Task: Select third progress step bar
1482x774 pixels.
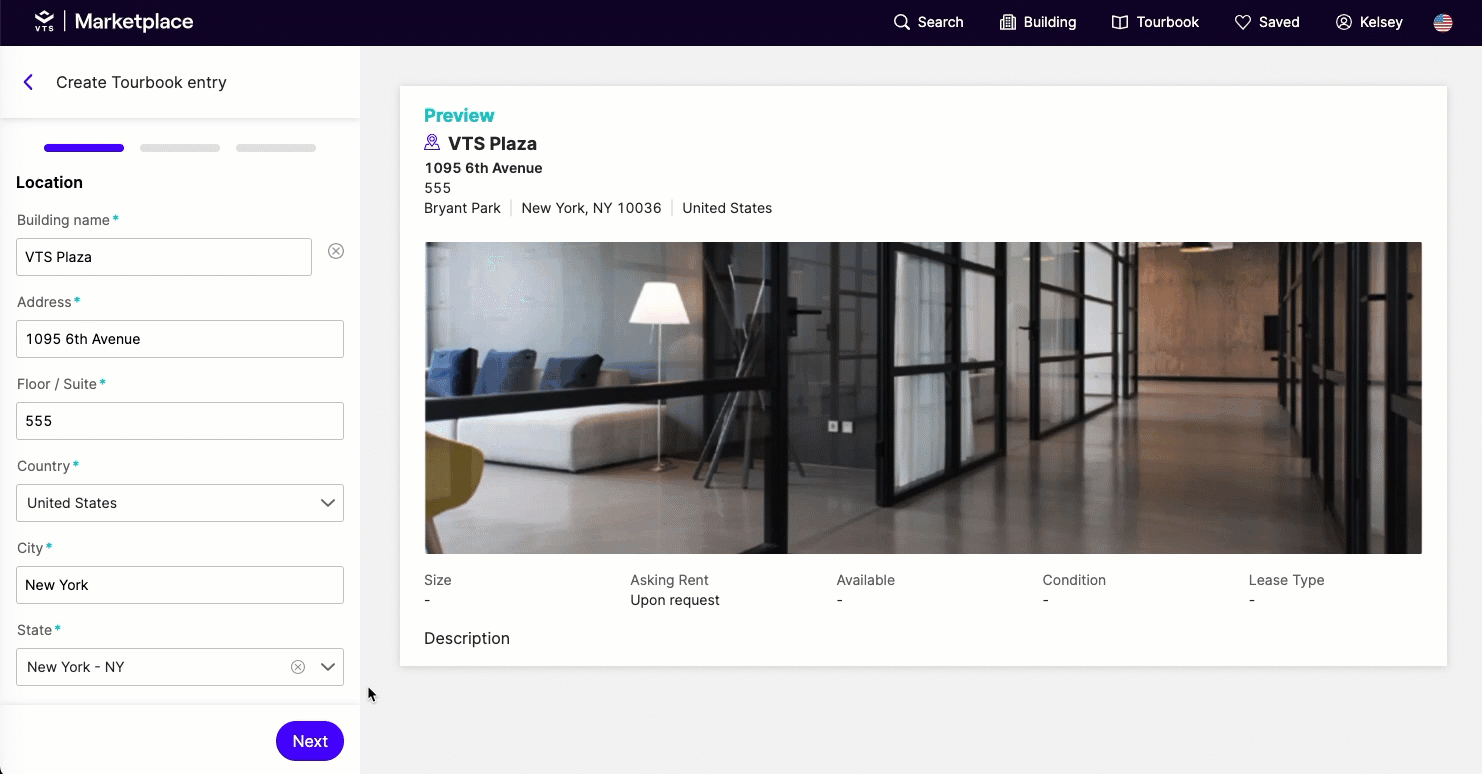Action: [x=276, y=148]
